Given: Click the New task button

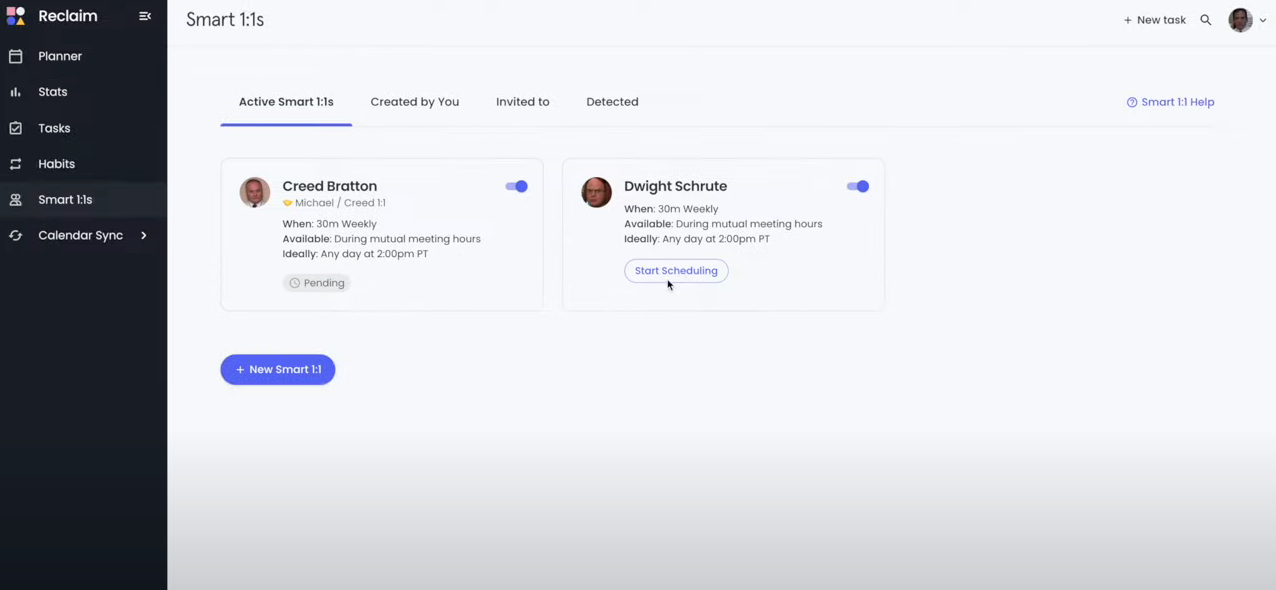Looking at the screenshot, I should [1154, 20].
